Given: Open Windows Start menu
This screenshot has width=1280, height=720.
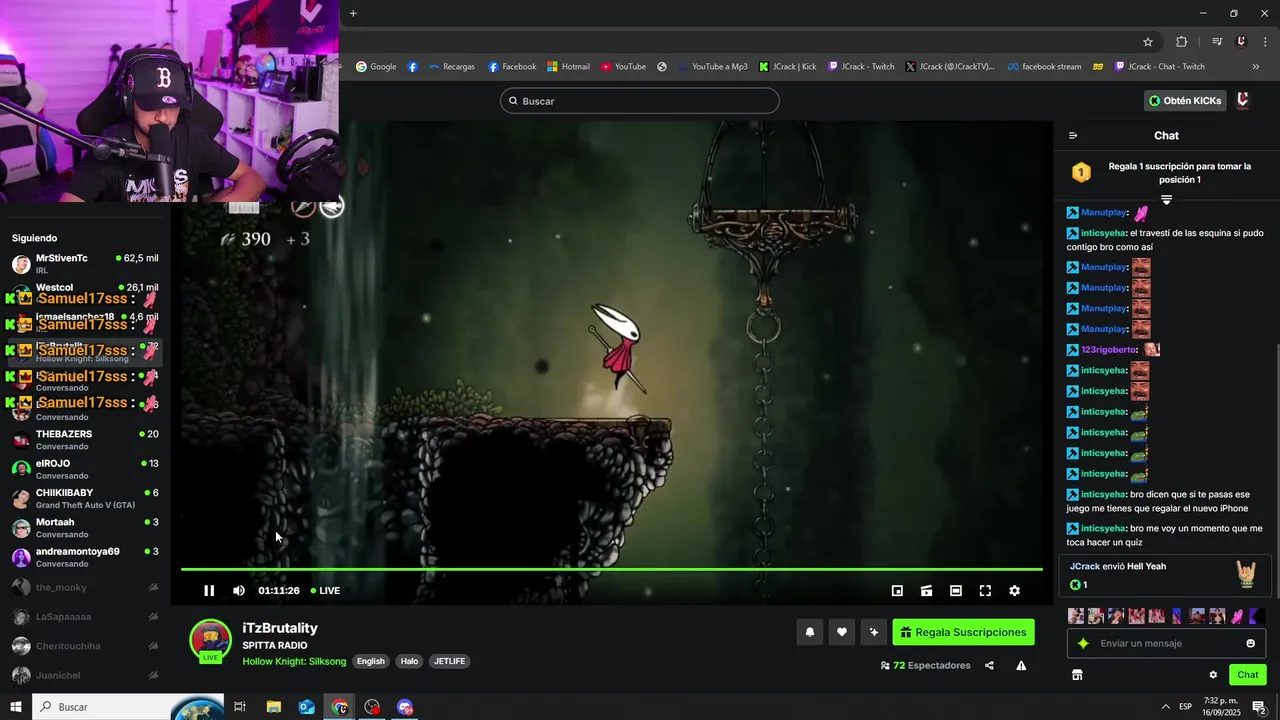Looking at the screenshot, I should pyautogui.click(x=15, y=707).
